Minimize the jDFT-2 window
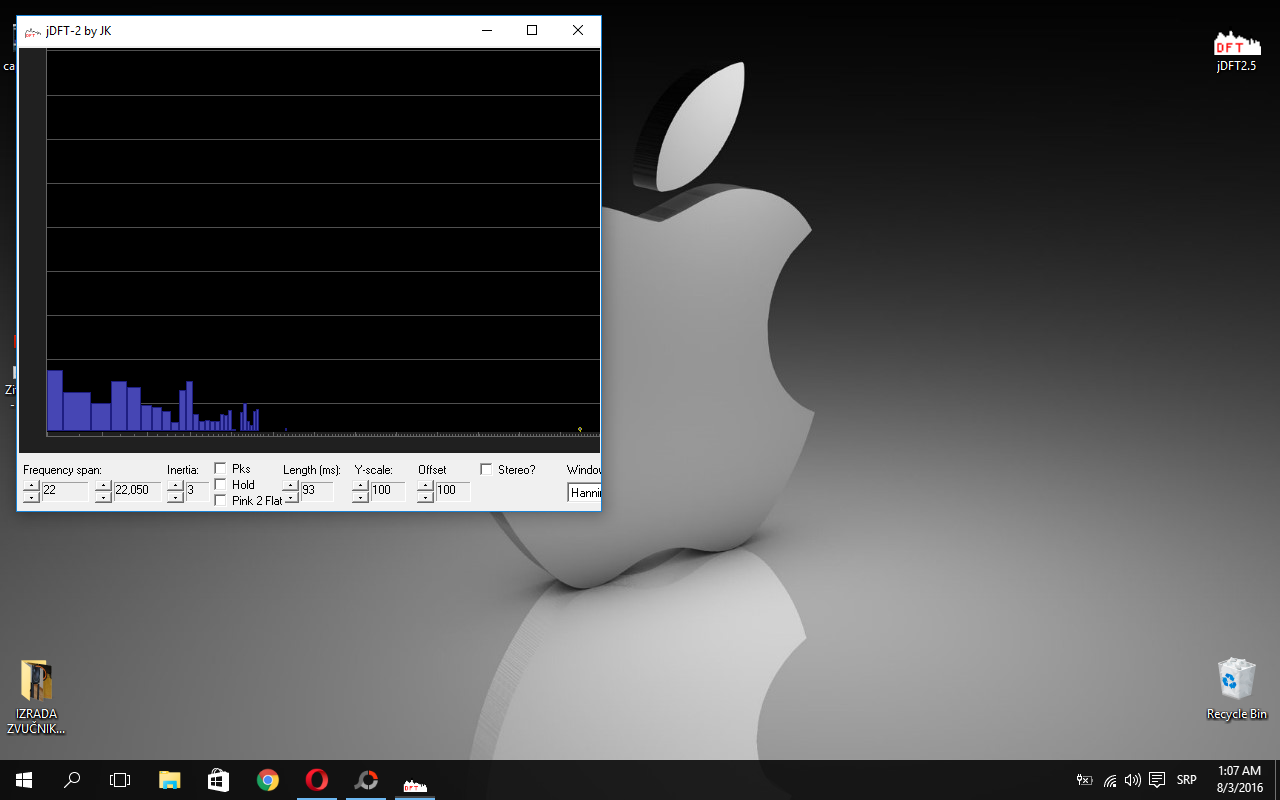The height and width of the screenshot is (800, 1280). point(487,31)
